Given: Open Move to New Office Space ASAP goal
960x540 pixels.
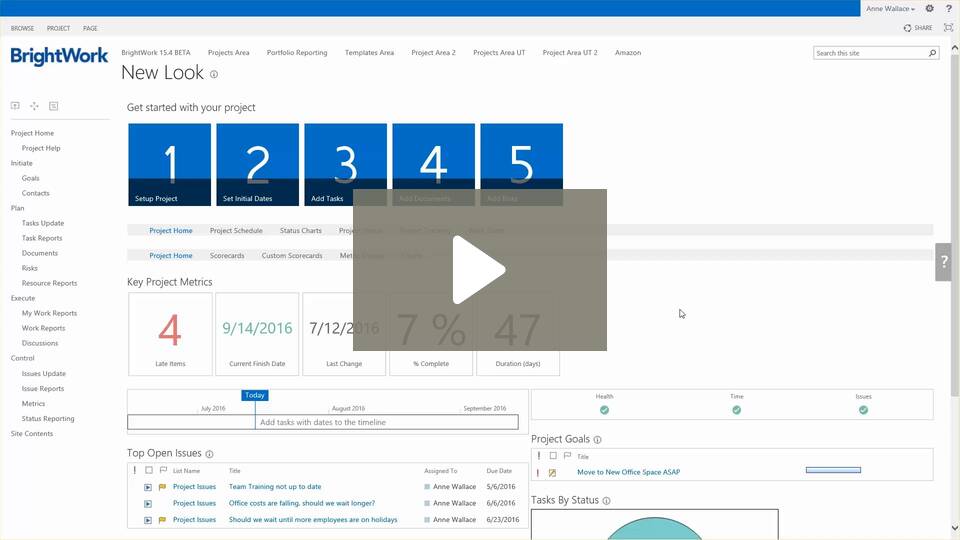Looking at the screenshot, I should point(628,472).
